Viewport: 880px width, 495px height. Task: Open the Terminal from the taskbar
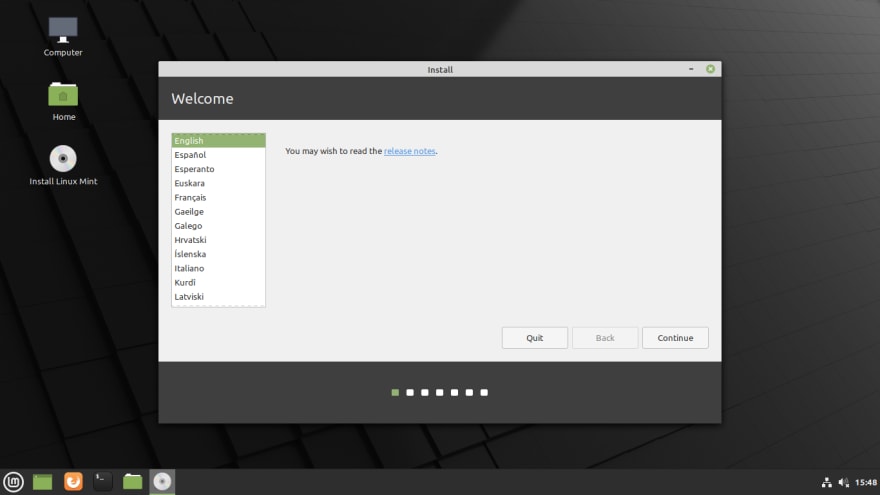coord(103,482)
